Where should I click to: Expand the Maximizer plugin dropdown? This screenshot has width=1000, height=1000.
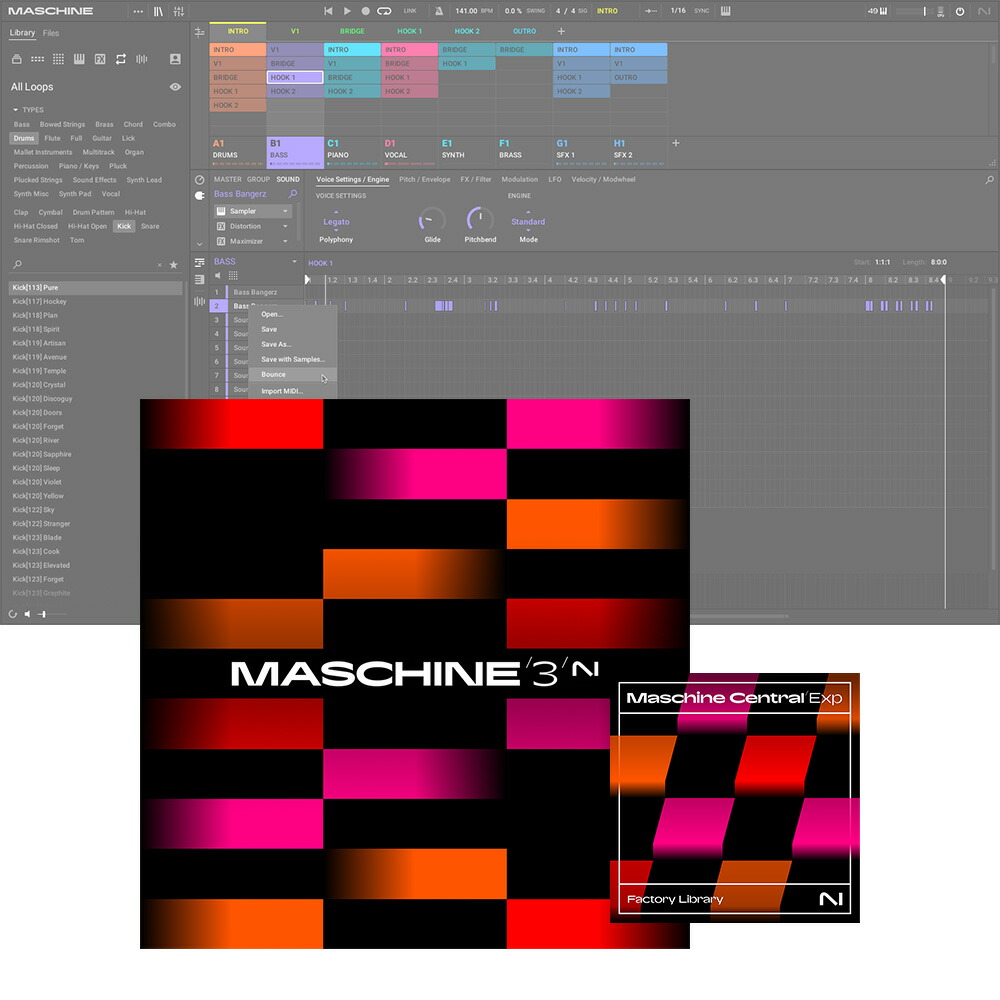click(x=285, y=241)
